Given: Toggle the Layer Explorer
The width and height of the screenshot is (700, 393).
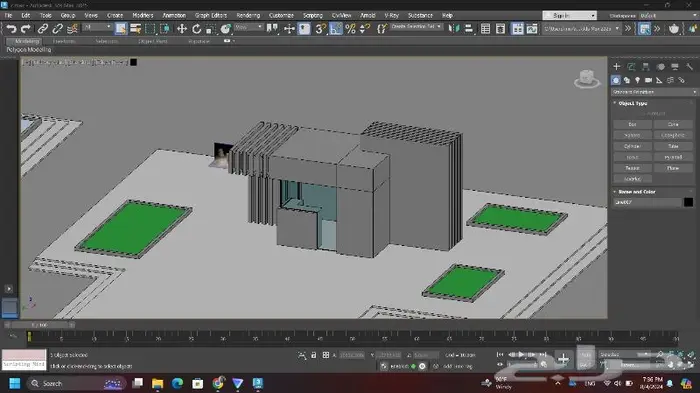Looking at the screenshot, I should (x=500, y=29).
